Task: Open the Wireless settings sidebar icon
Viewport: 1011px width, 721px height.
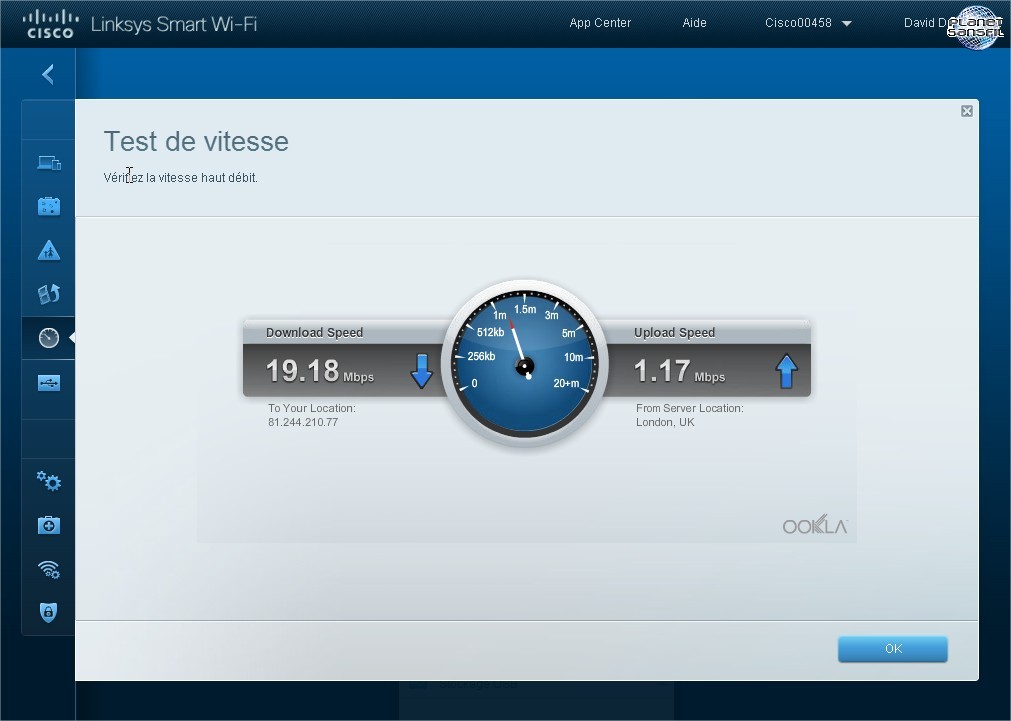Action: click(49, 569)
